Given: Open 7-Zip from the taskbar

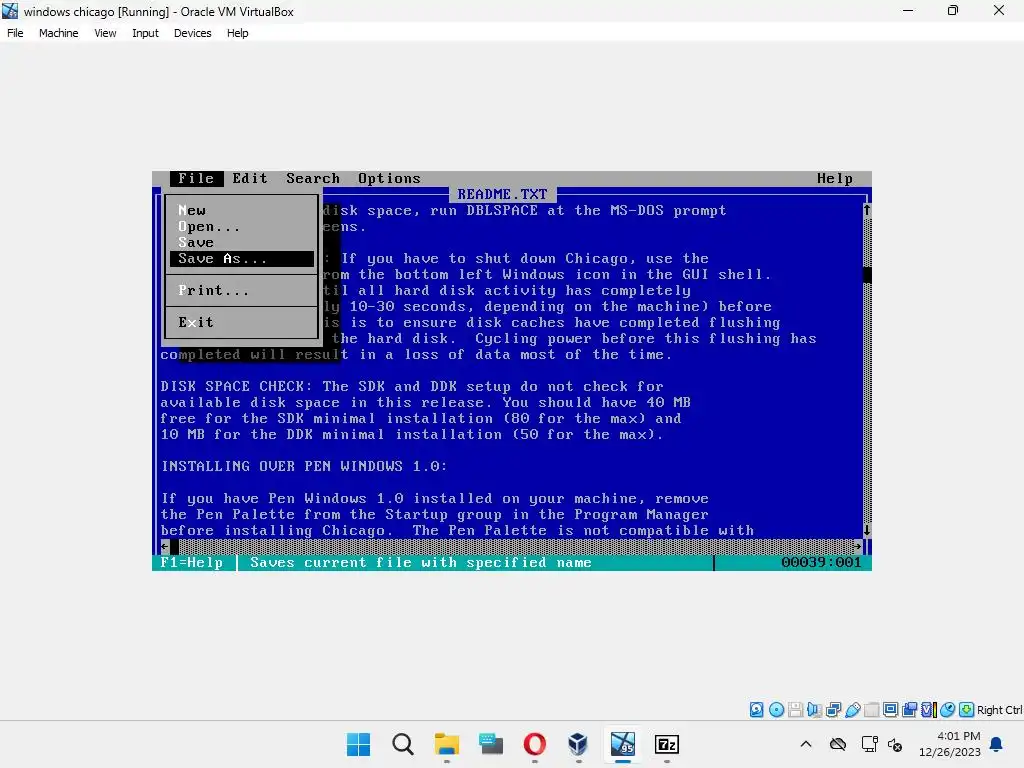Looking at the screenshot, I should [666, 744].
